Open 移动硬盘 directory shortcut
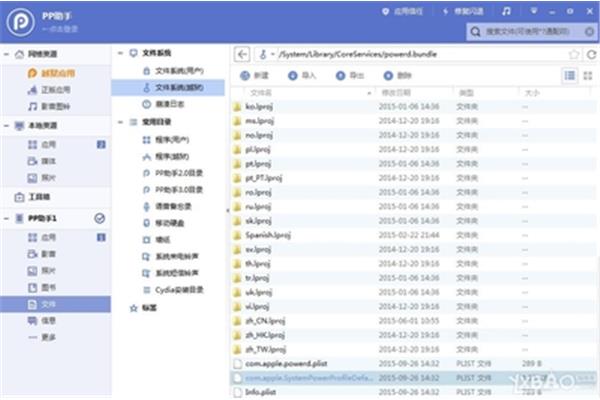The width and height of the screenshot is (600, 400). click(163, 223)
